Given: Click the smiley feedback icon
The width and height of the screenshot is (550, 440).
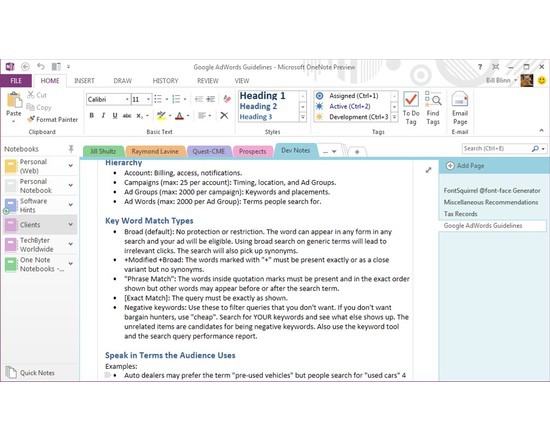Looking at the screenshot, I should click(x=542, y=80).
